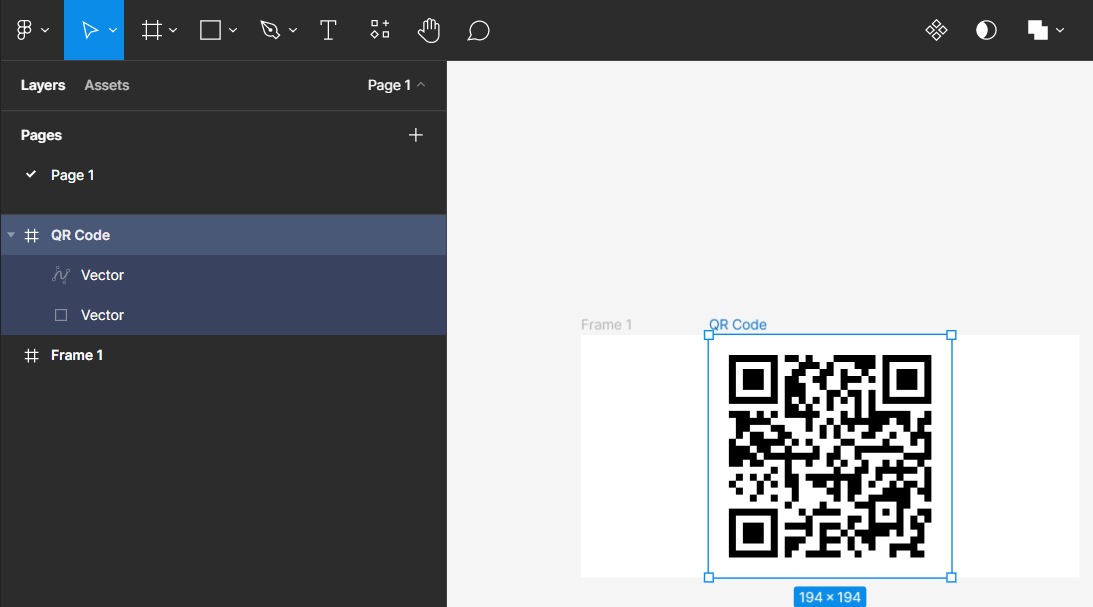This screenshot has width=1093, height=607.
Task: Expand the shape tools dropdown
Action: (231, 30)
